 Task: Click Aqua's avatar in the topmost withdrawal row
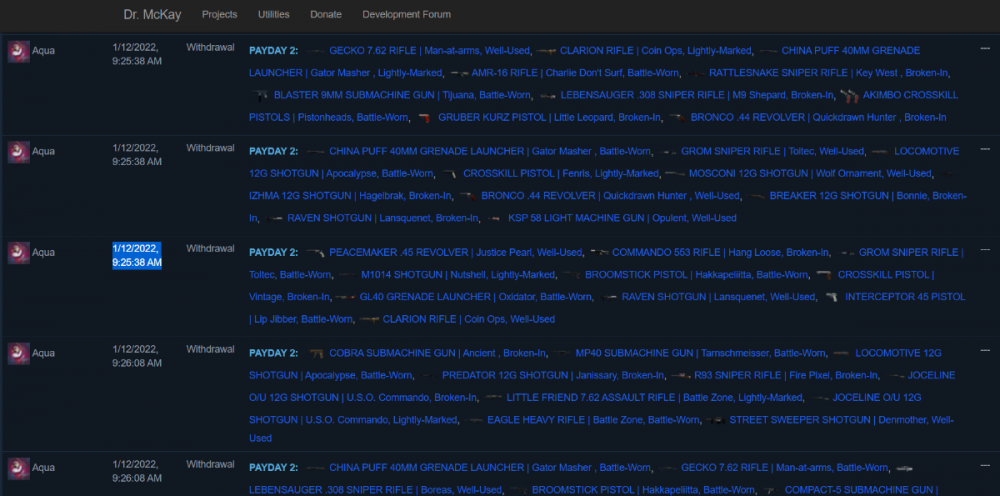click(x=18, y=51)
